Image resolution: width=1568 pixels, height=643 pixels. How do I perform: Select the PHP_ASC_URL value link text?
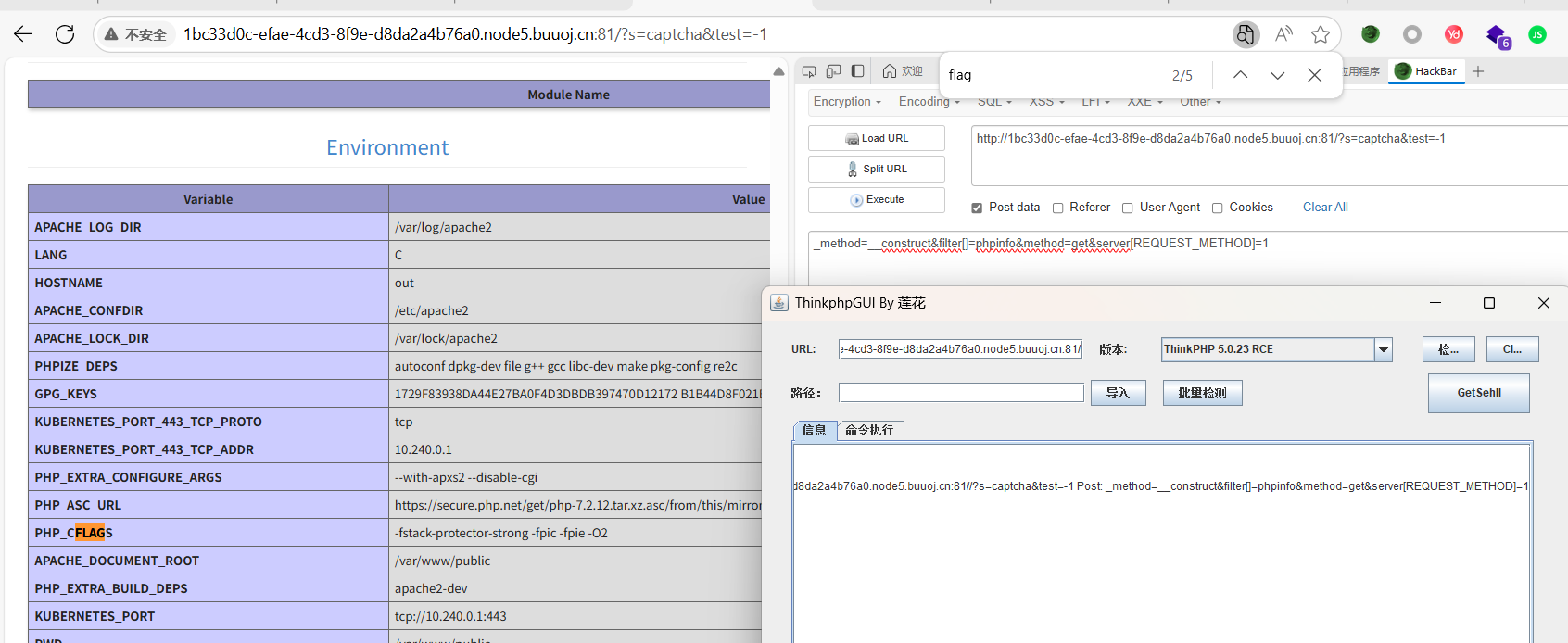pyautogui.click(x=580, y=505)
